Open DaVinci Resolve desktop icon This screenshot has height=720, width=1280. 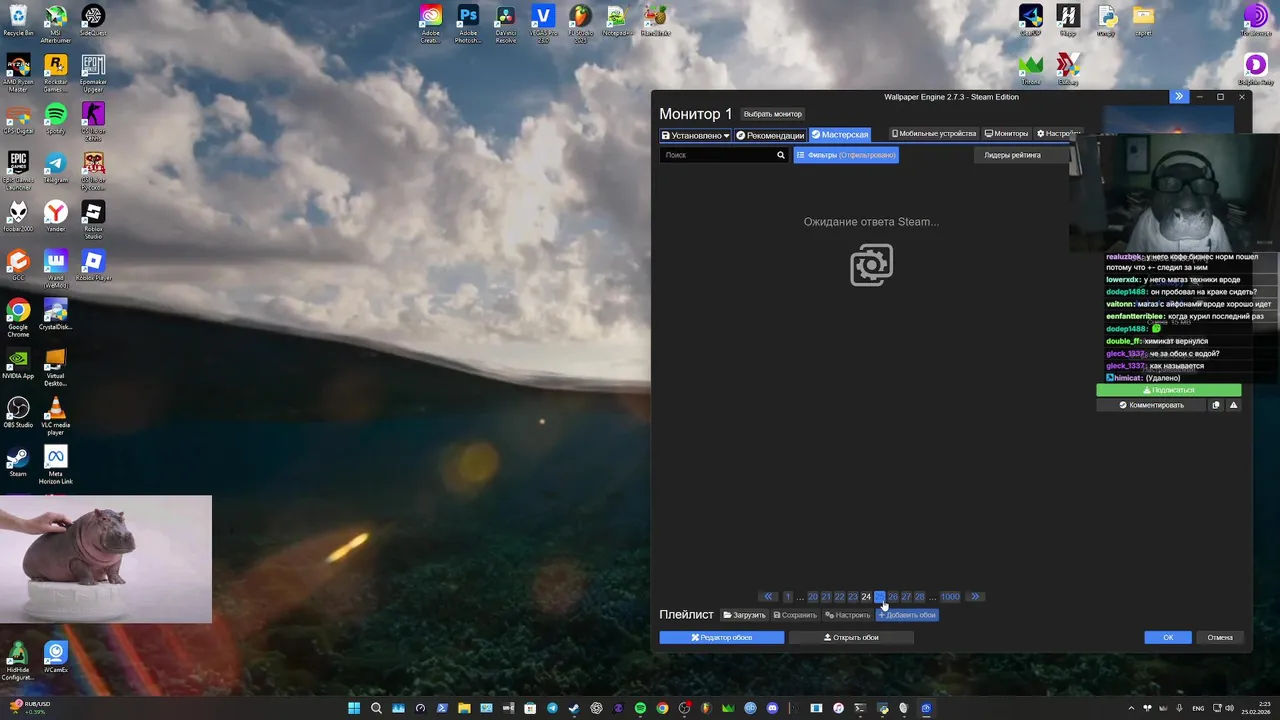(506, 24)
